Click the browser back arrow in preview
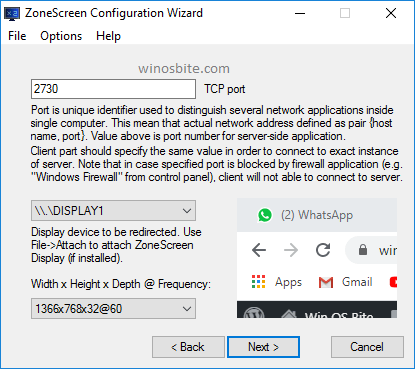This screenshot has height=369, width=415. tap(259, 250)
